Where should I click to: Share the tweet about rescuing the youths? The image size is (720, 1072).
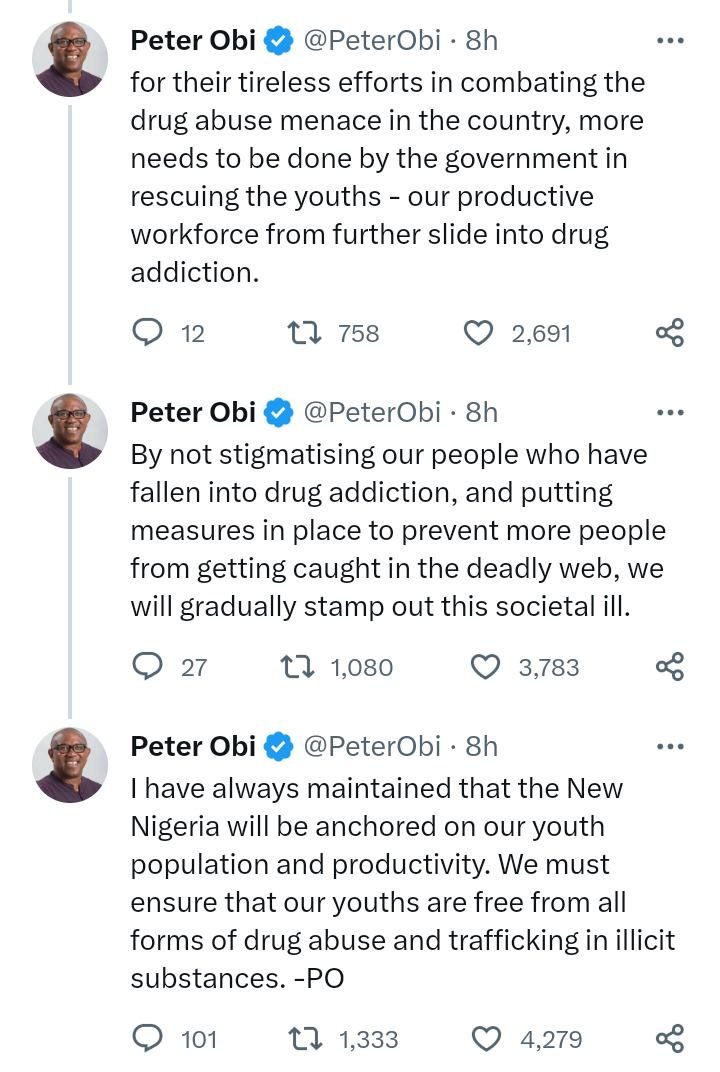pos(669,333)
